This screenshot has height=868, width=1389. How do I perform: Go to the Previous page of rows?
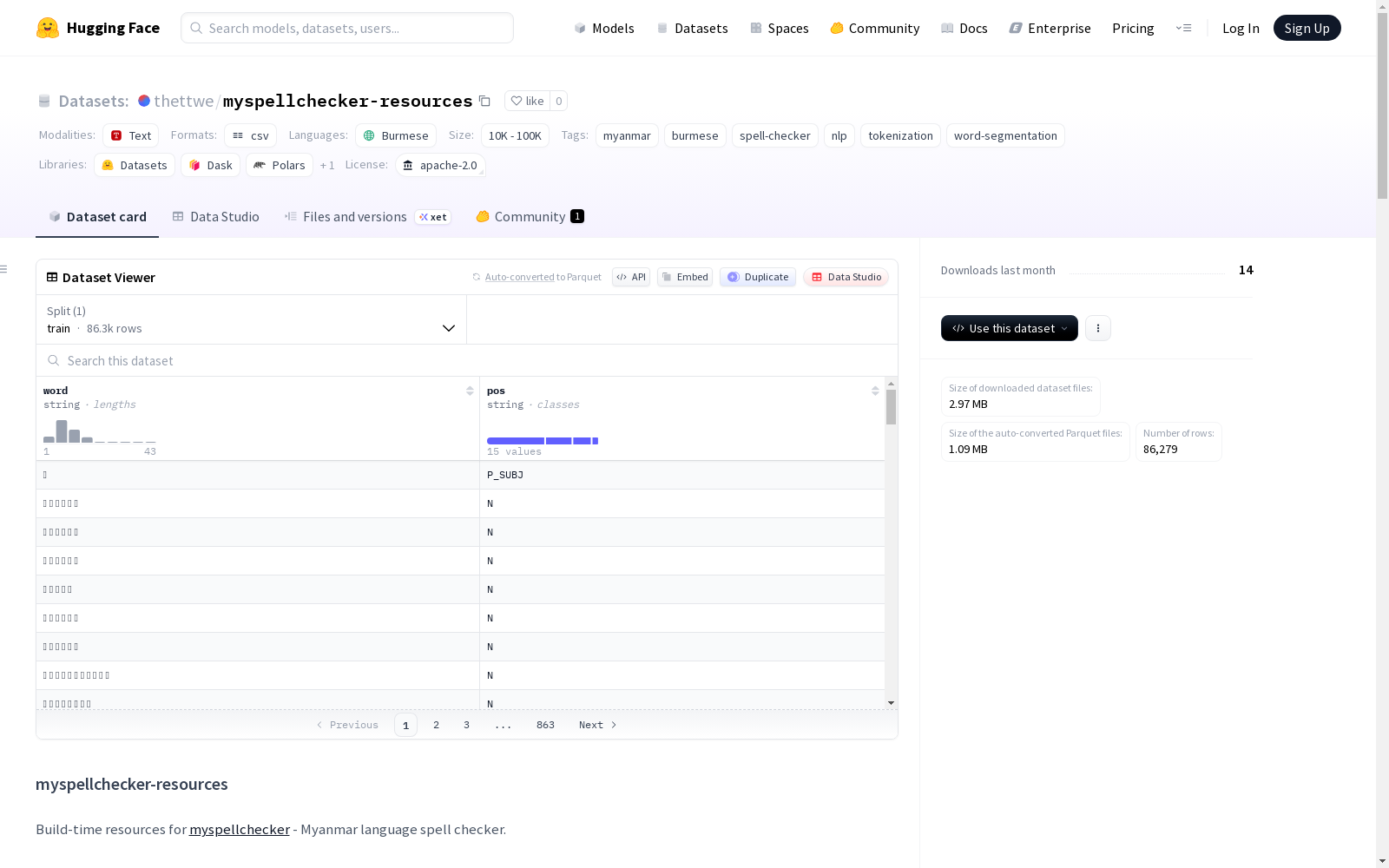click(346, 725)
